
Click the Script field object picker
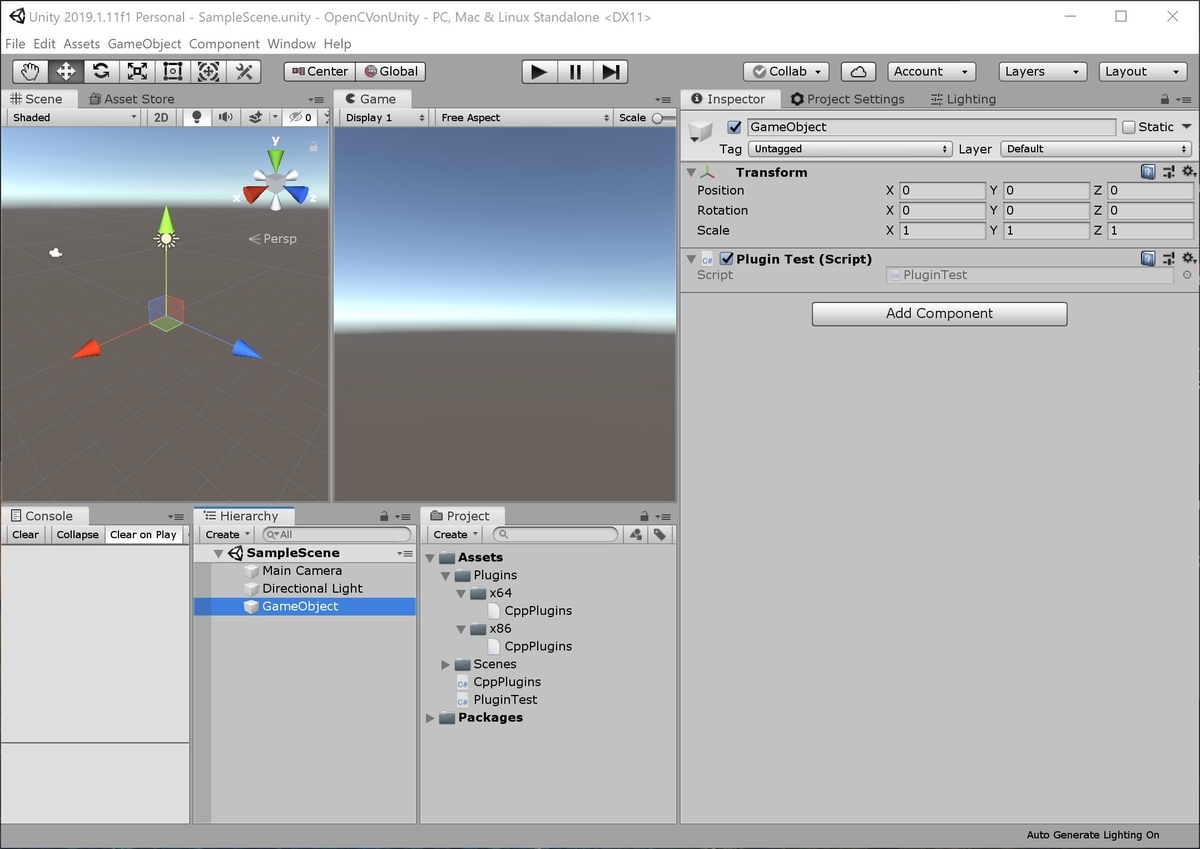pyautogui.click(x=1187, y=275)
